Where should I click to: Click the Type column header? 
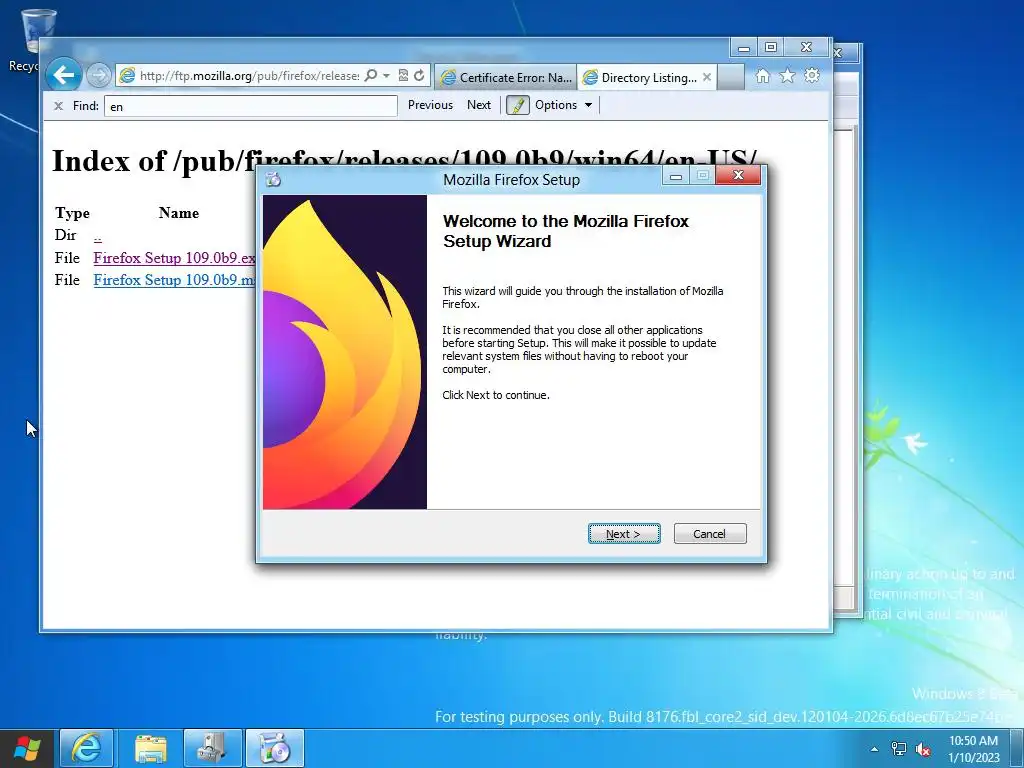pos(72,213)
